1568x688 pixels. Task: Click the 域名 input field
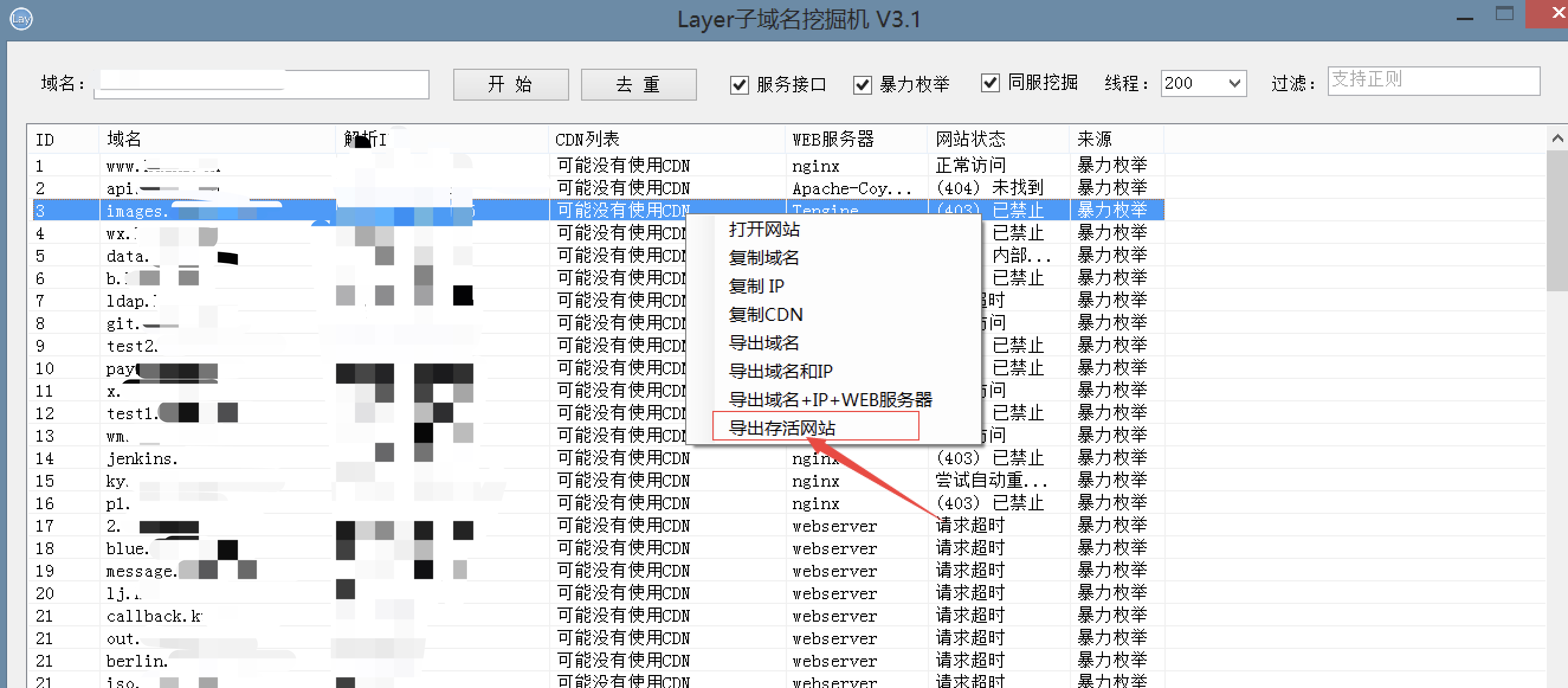point(262,85)
